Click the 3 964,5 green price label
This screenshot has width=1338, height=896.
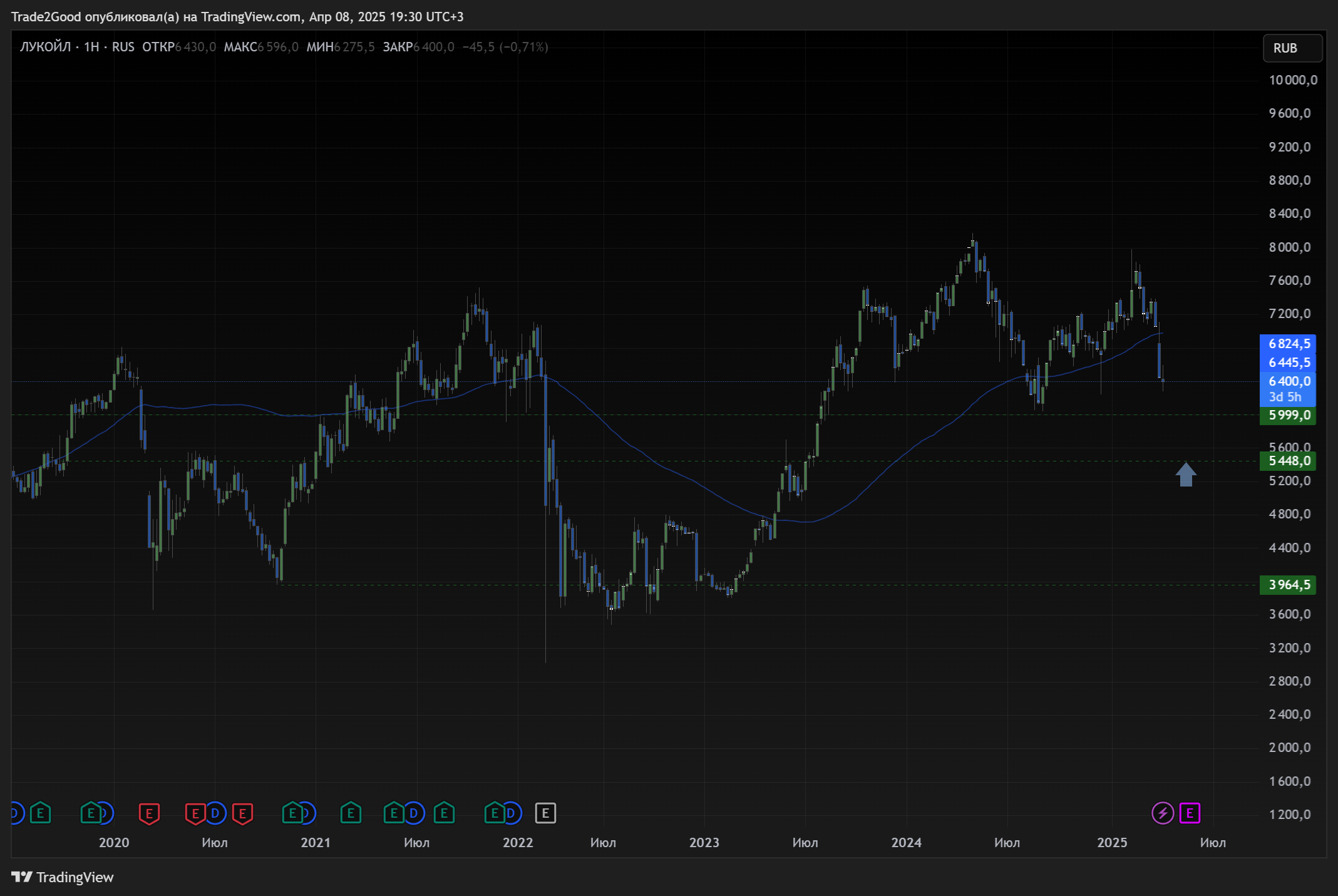1288,585
